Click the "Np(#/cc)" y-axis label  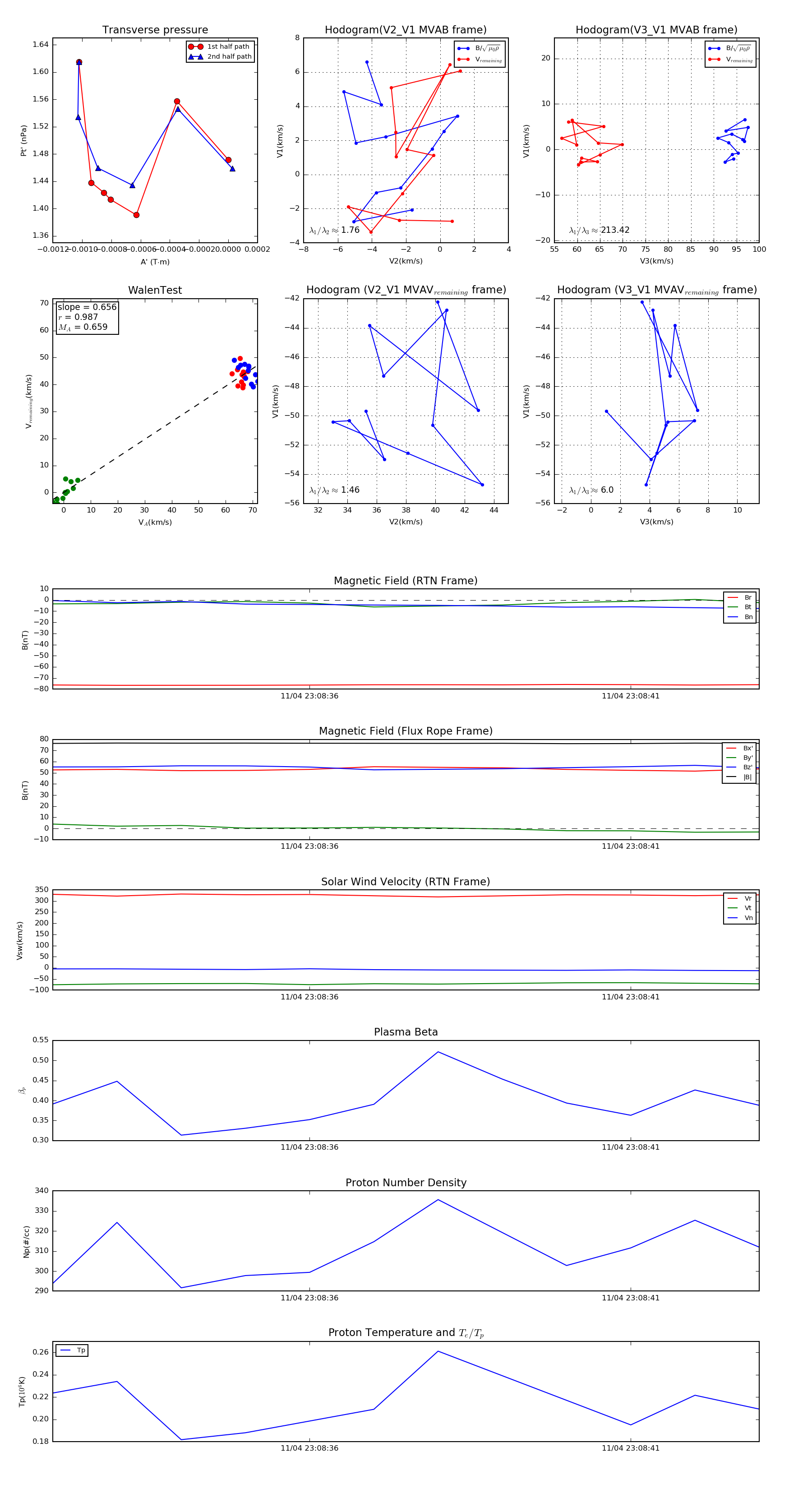(26, 1241)
